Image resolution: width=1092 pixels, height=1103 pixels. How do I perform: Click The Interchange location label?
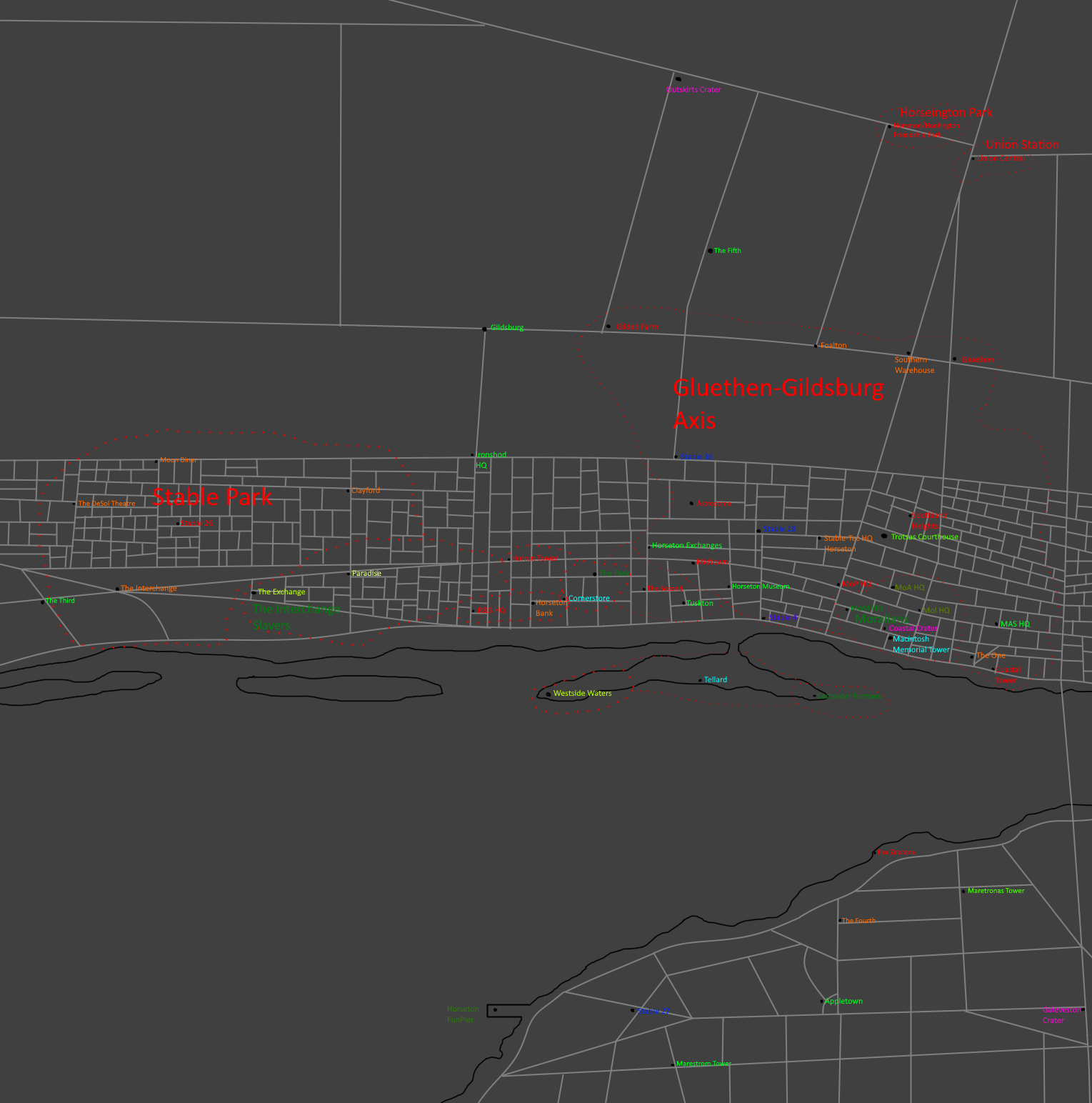[149, 589]
